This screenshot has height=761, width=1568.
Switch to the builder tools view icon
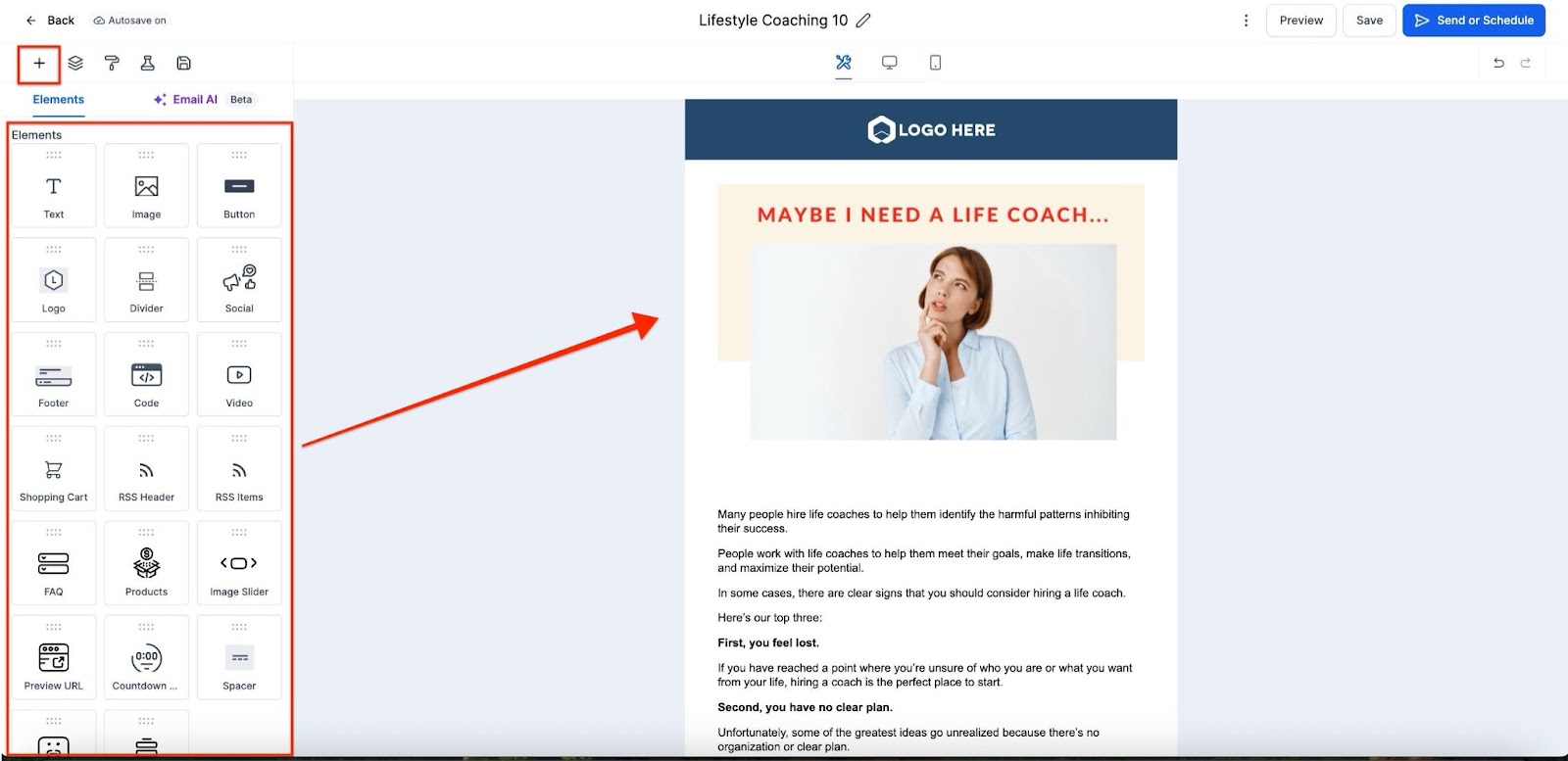click(x=844, y=63)
